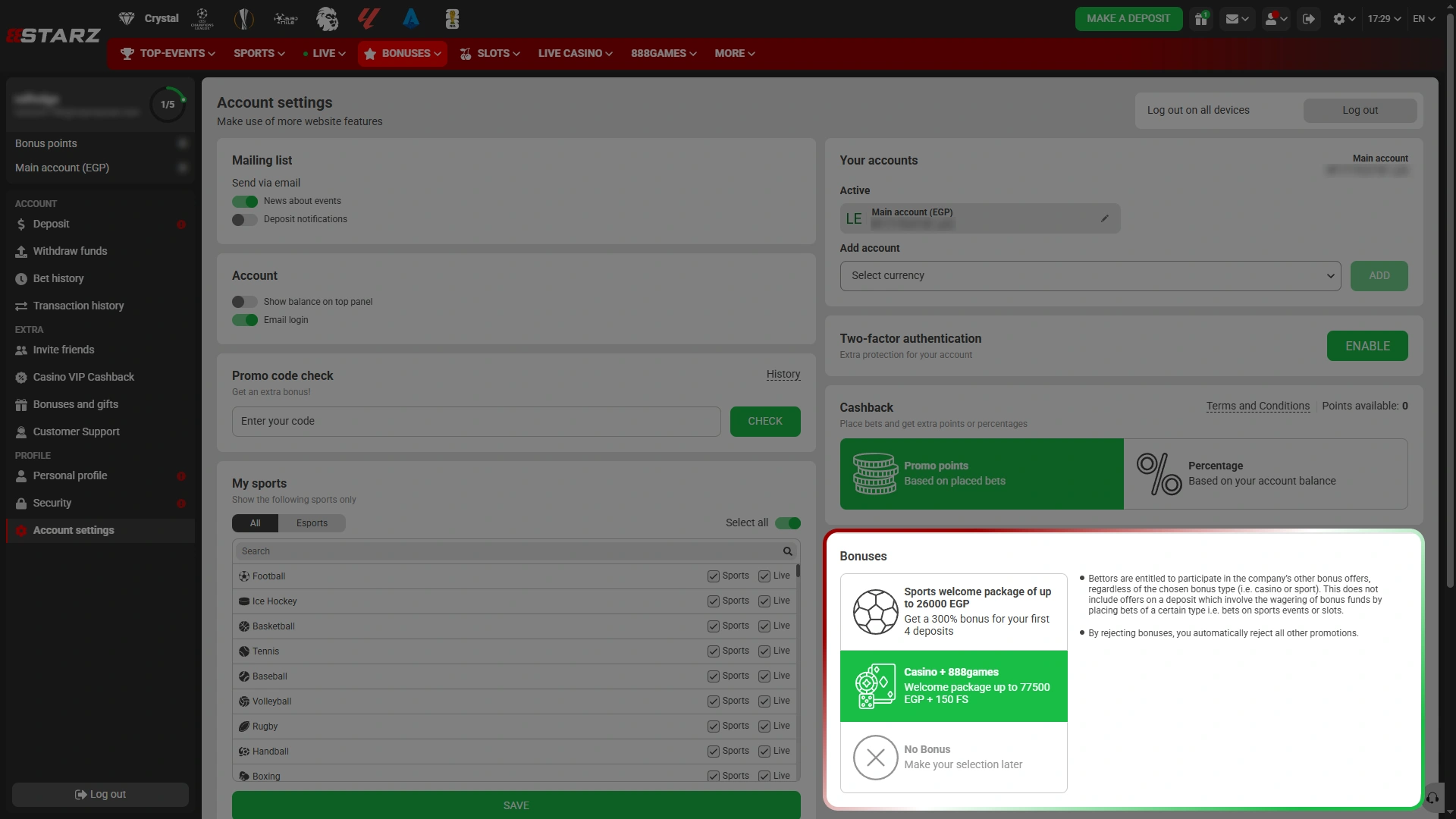Enable Deposit notifications switch
The width and height of the screenshot is (1456, 819).
pyautogui.click(x=245, y=220)
